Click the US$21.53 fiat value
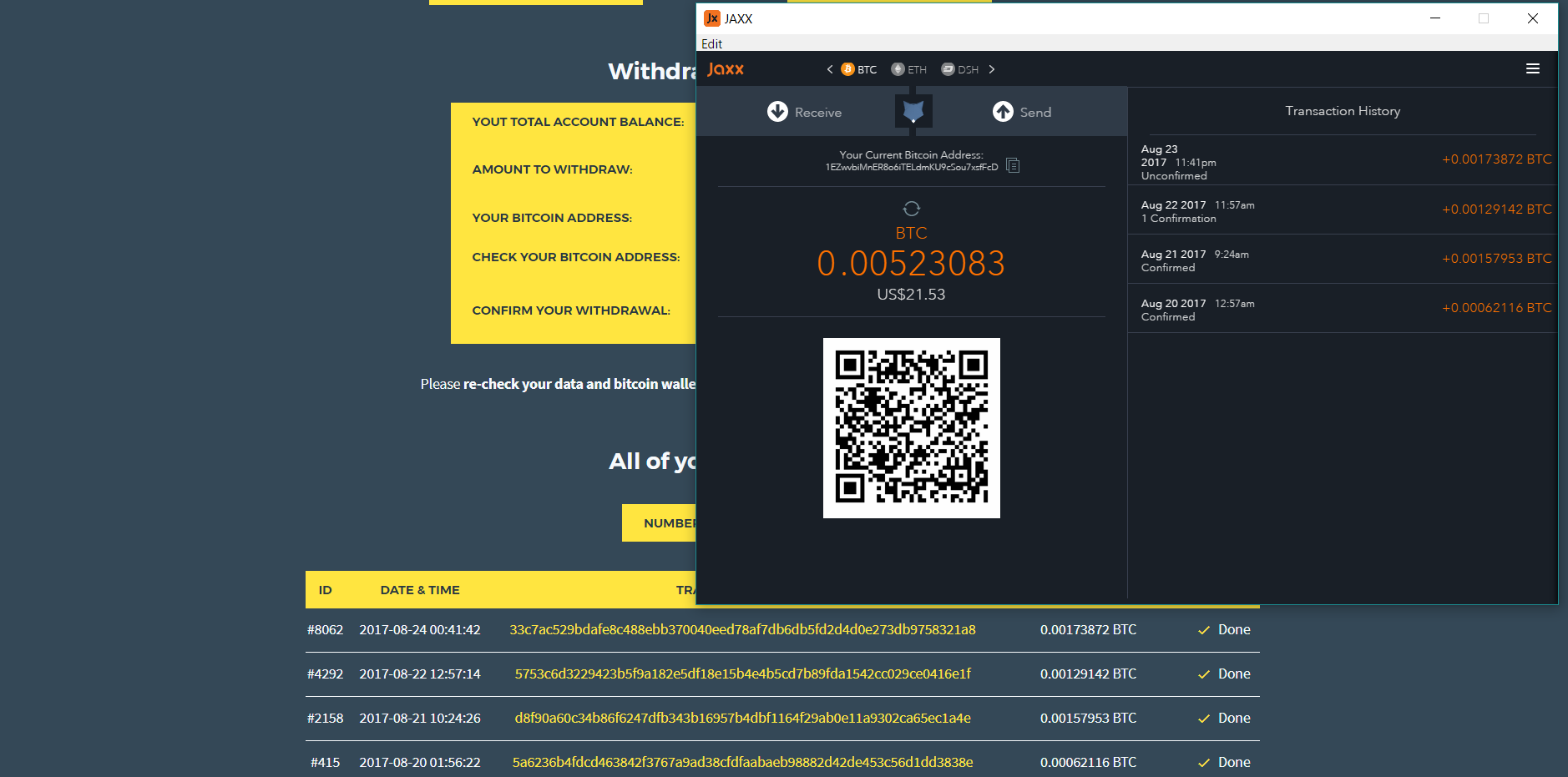The height and width of the screenshot is (777, 1568). coord(911,295)
